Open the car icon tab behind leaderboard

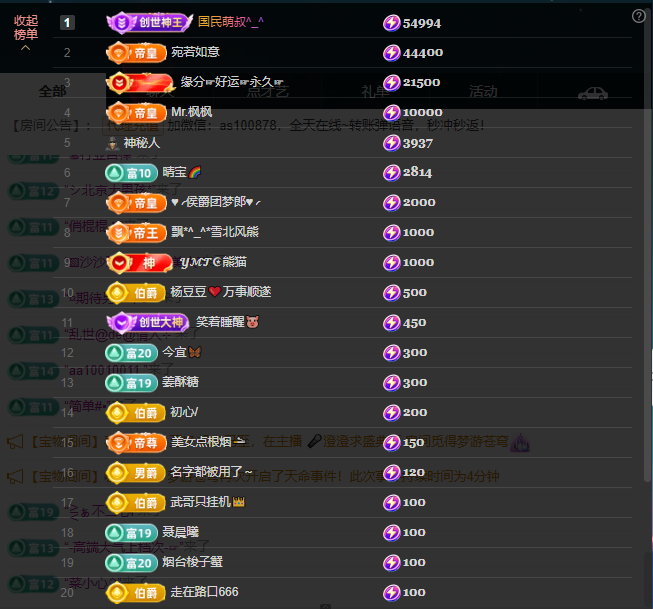pos(593,93)
